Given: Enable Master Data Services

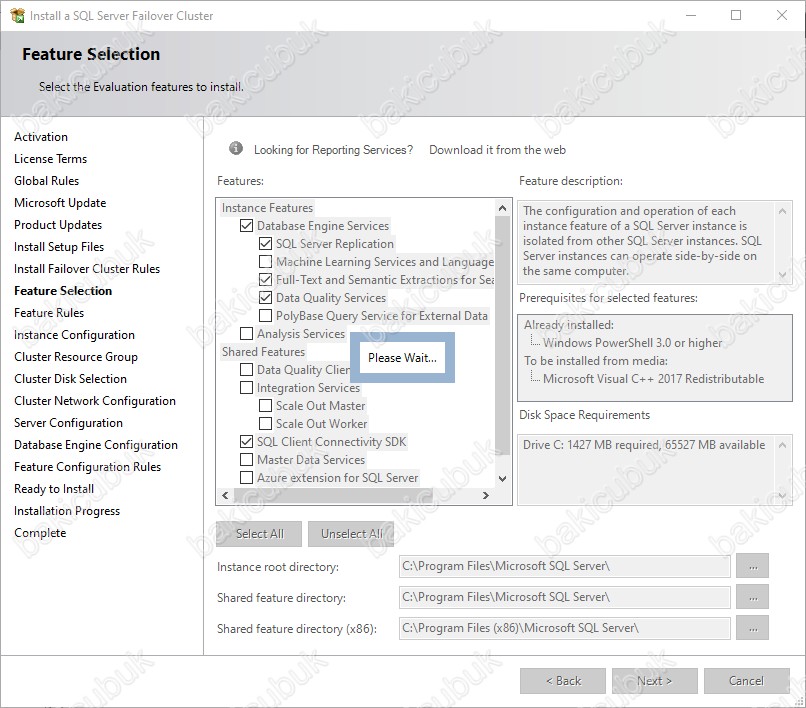Looking at the screenshot, I should click(246, 460).
